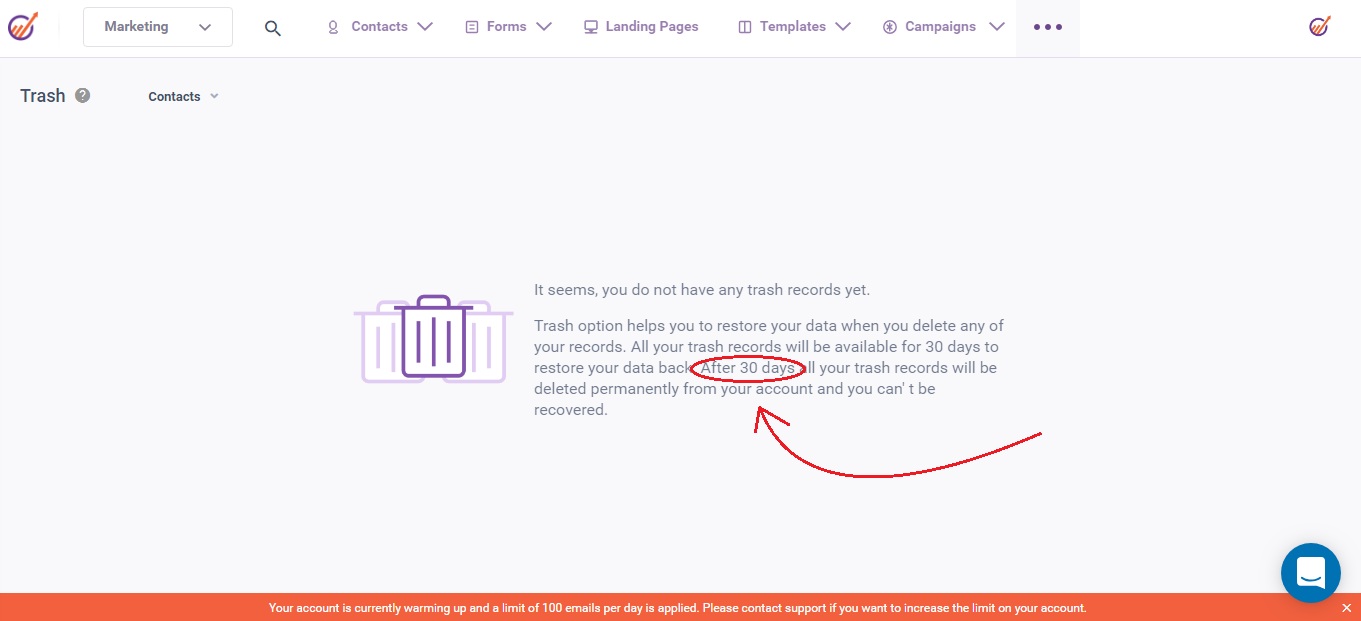This screenshot has height=621, width=1361.
Task: Open the Campaigns navigation menu
Action: 943,27
